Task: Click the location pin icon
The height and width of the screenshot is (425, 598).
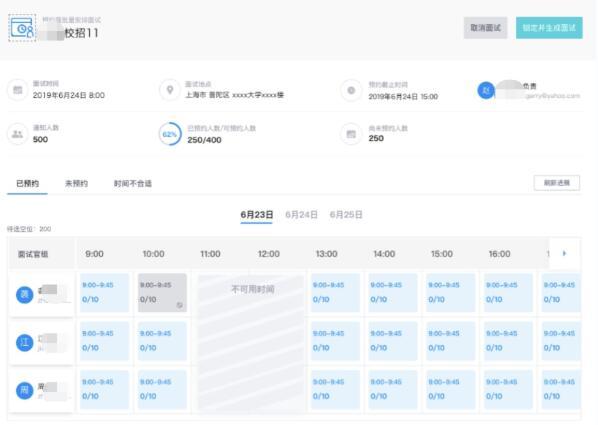Action: coord(170,90)
